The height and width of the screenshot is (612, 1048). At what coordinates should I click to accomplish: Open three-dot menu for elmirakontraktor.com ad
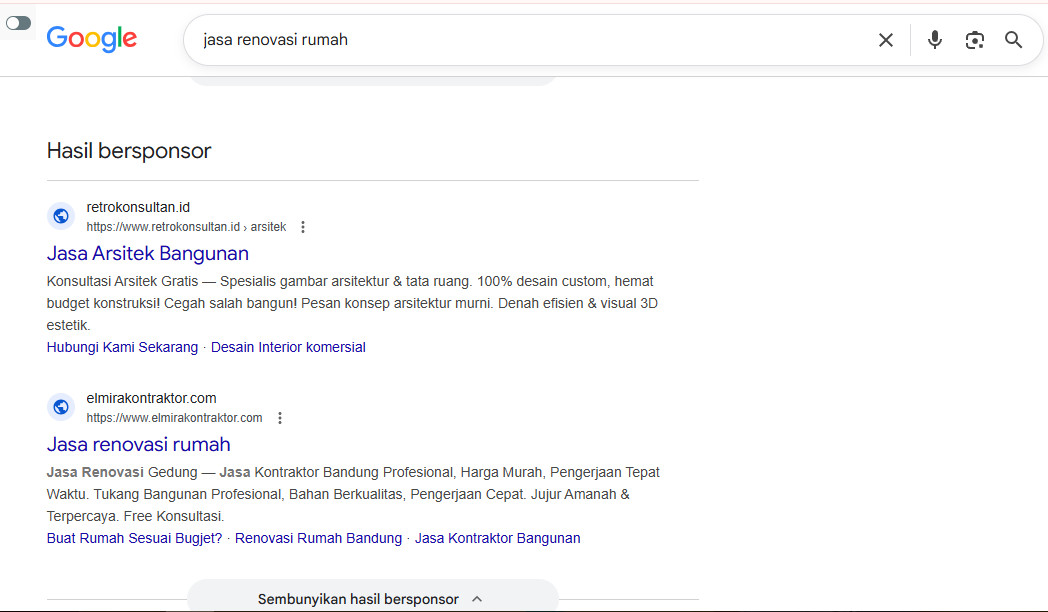pyautogui.click(x=280, y=418)
